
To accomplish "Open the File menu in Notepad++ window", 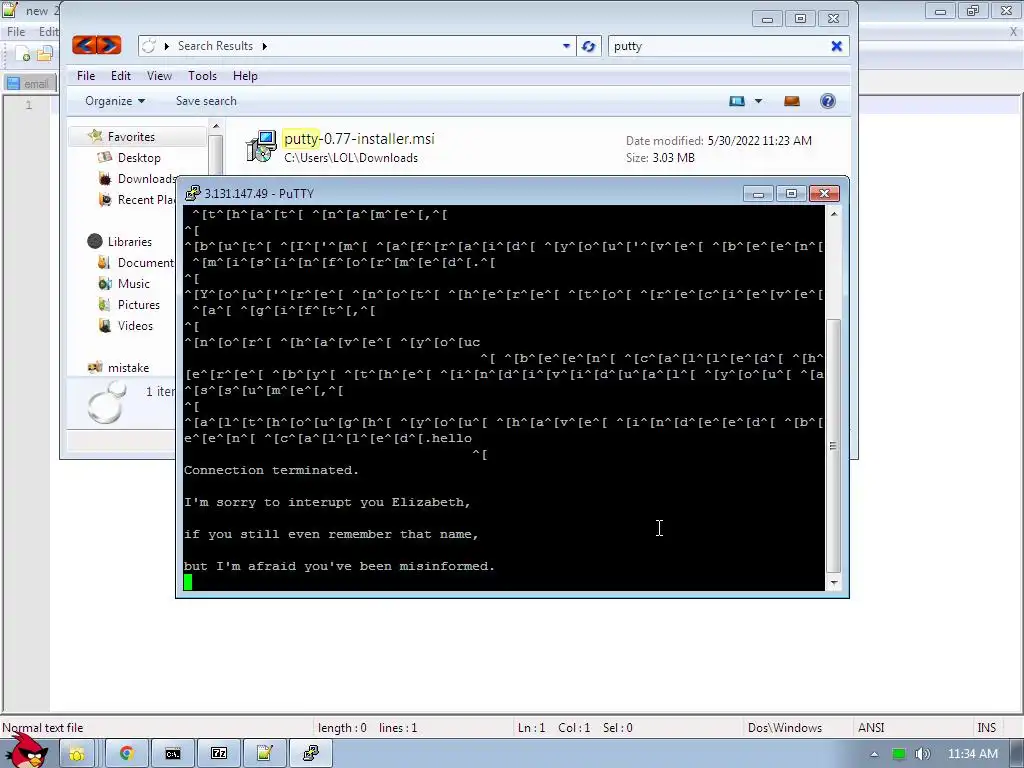I will click(x=16, y=31).
